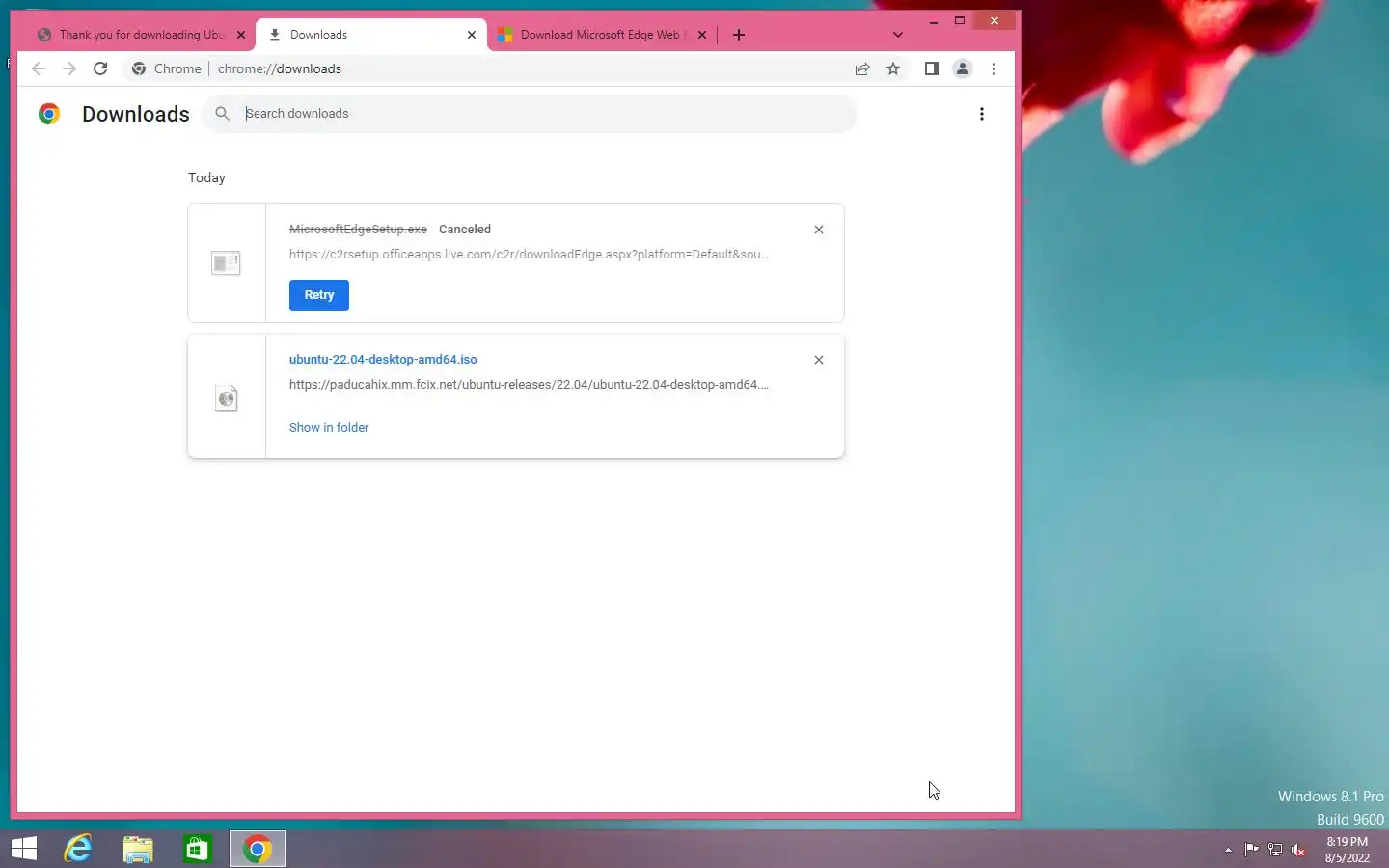Screen dimensions: 1389x868
Task: Open File Explorer from the taskbar
Action: click(x=138, y=849)
